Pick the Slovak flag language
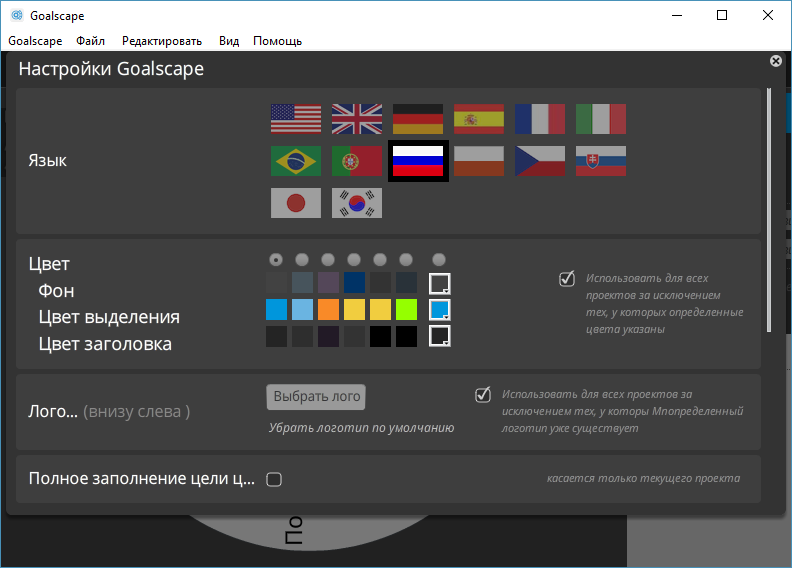This screenshot has width=792, height=568. click(x=601, y=161)
